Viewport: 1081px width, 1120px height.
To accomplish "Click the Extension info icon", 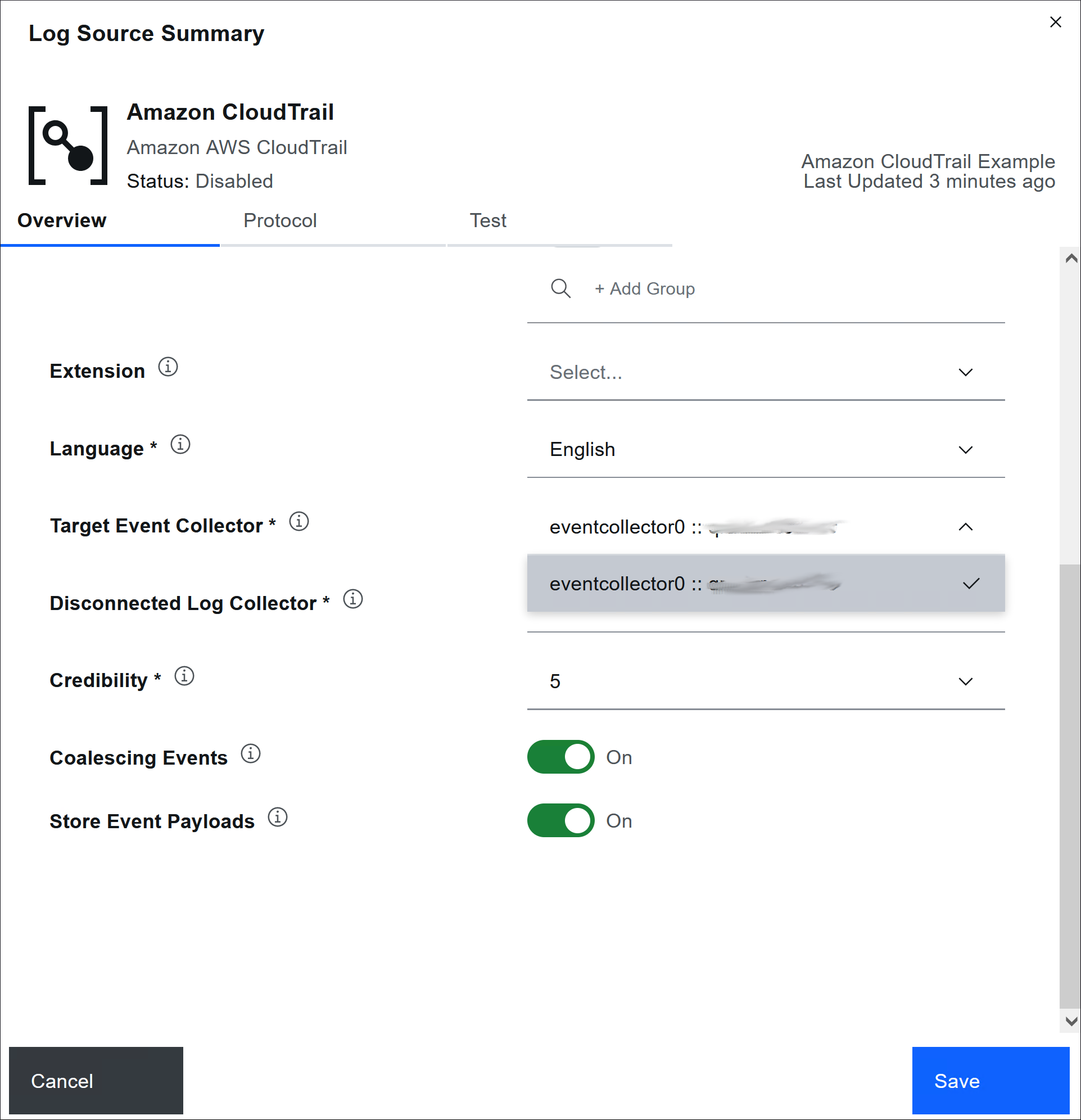I will 168,367.
